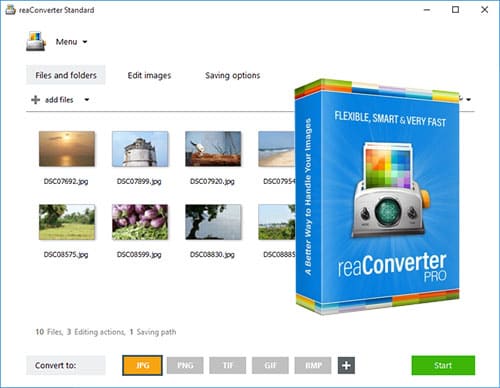Click the DSC08575.jpg file name
Viewport: 500px width, 388px height.
(x=66, y=255)
